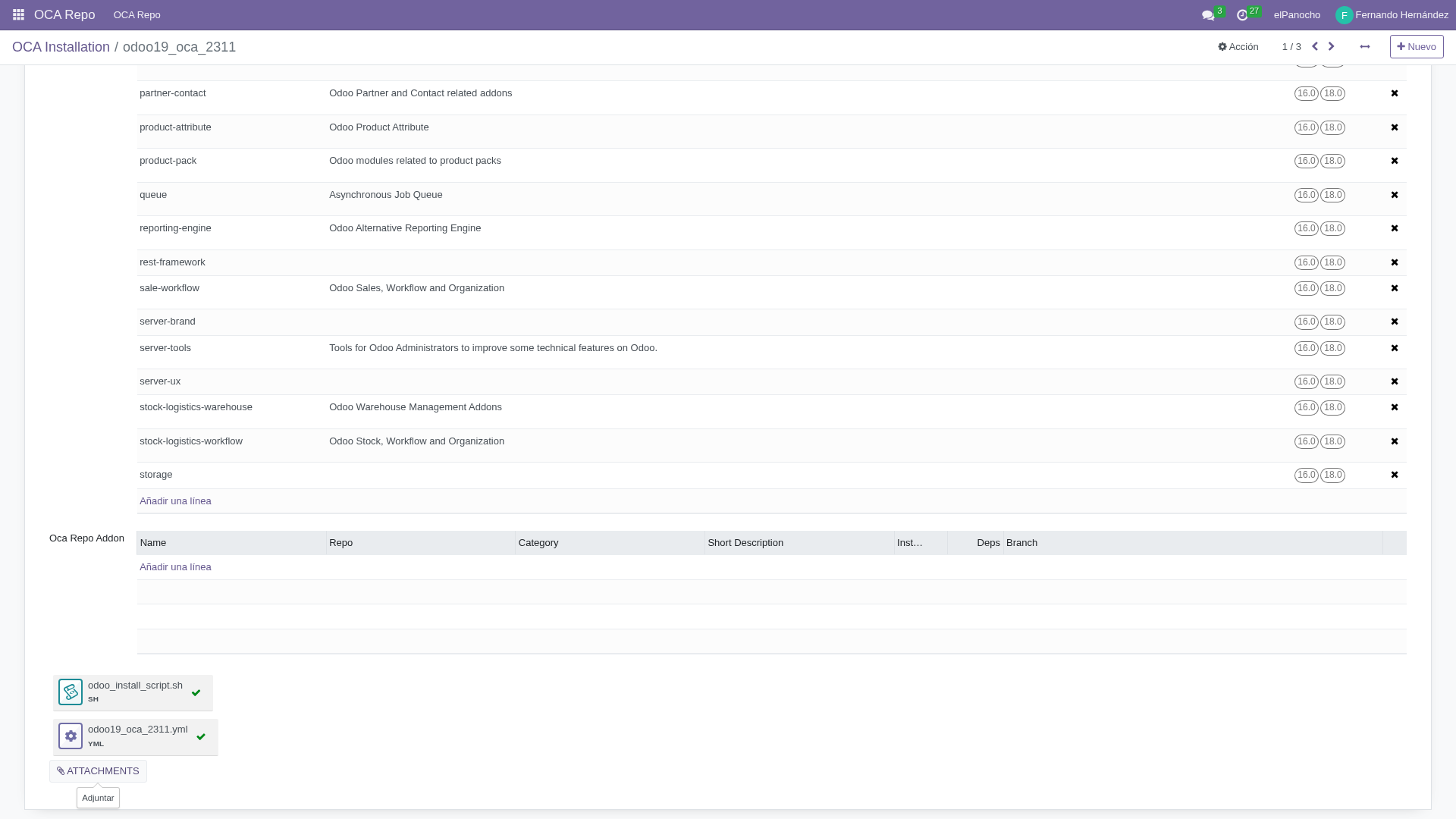Go to the next record arrow
This screenshot has height=819, width=1456.
tap(1331, 46)
